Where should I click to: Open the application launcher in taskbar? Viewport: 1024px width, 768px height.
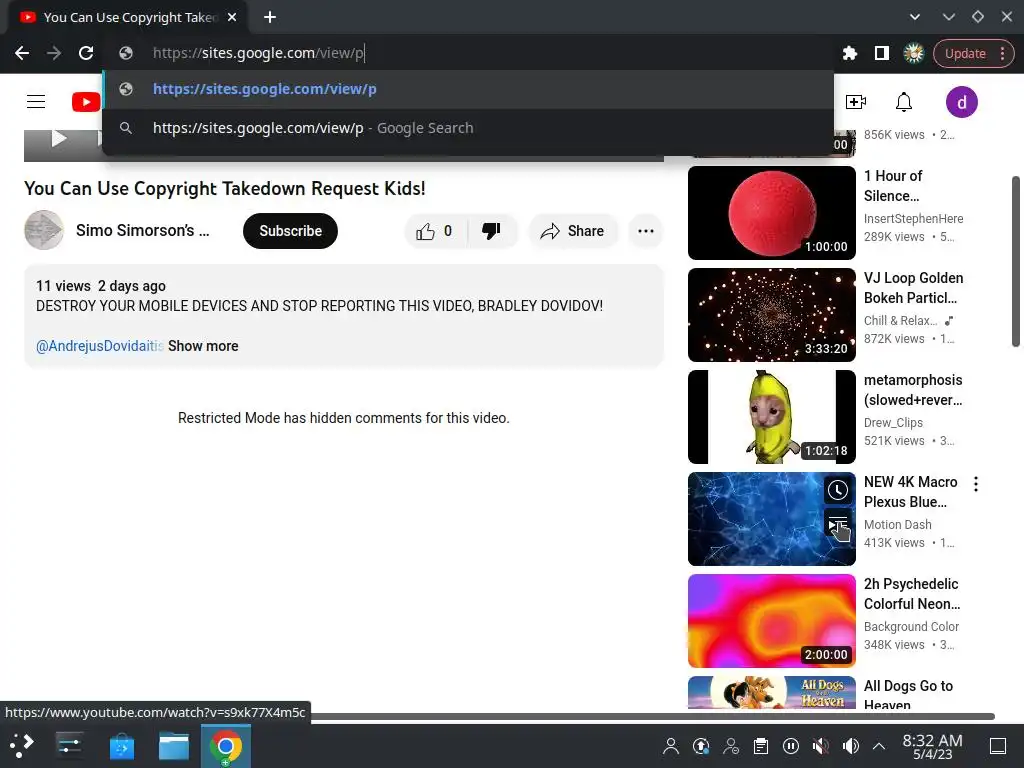(x=22, y=746)
